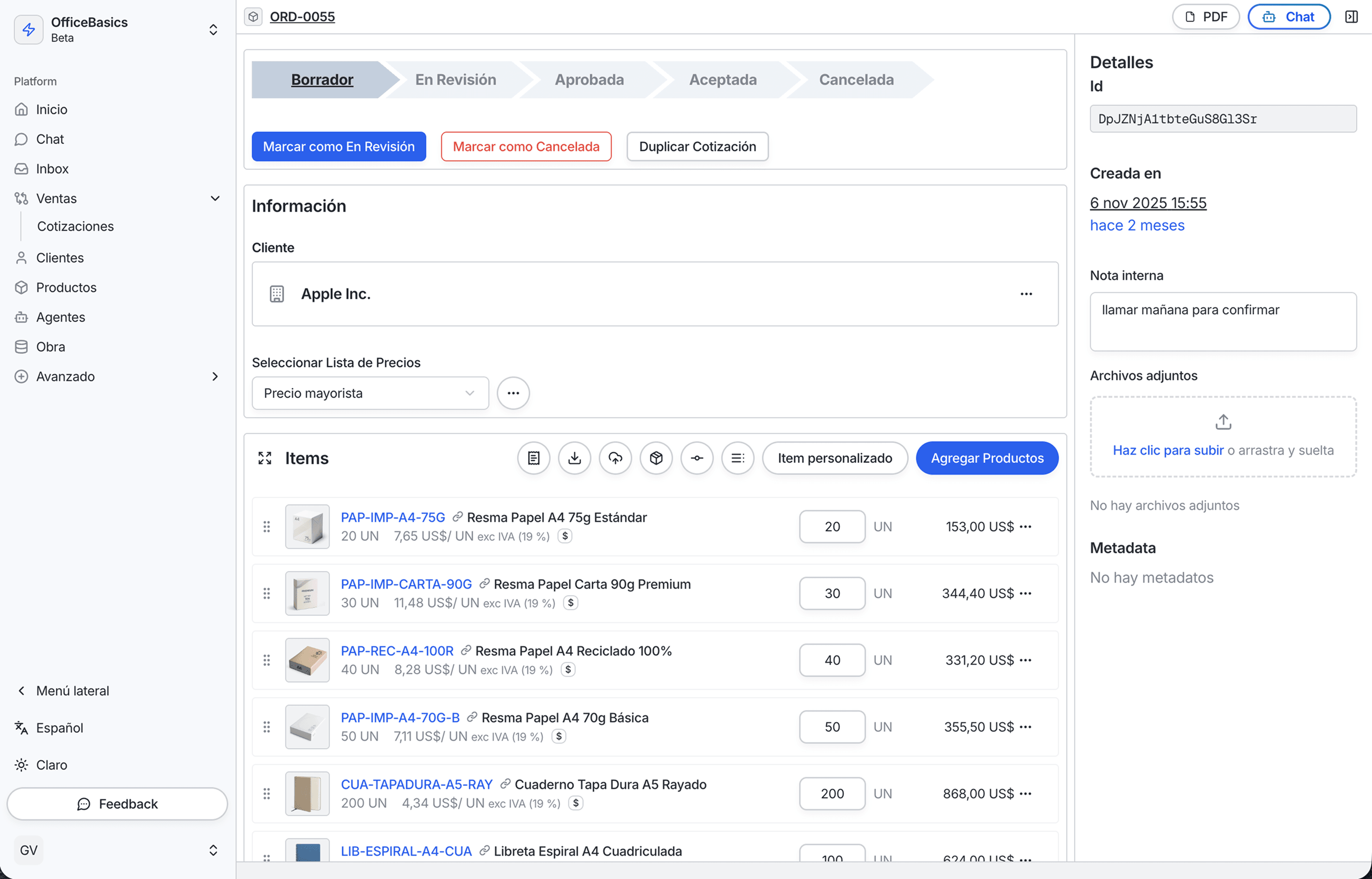Go to Inbox from the sidebar
Viewport: 1372px width, 879px height.
52,168
